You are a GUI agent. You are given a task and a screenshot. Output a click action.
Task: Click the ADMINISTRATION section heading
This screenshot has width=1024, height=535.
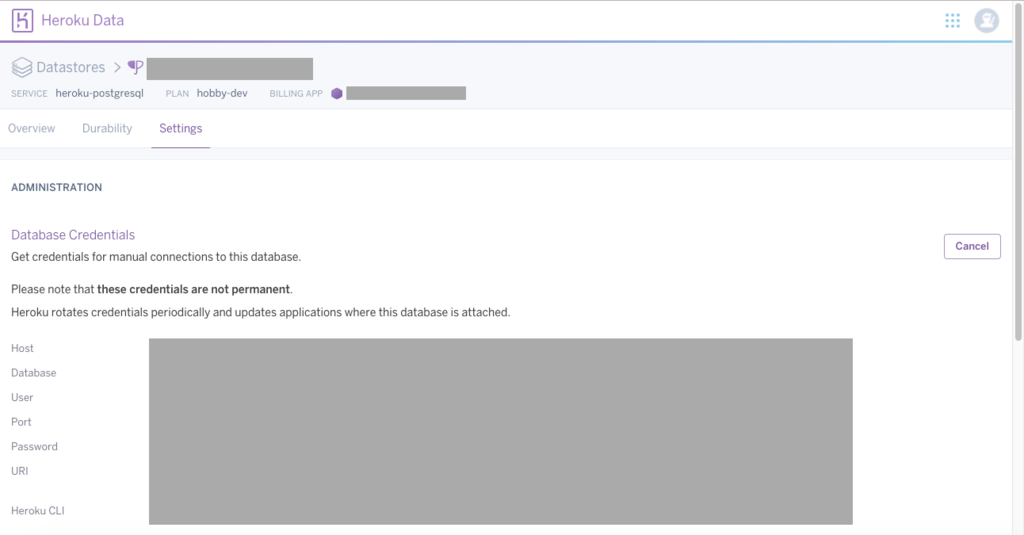click(x=57, y=187)
